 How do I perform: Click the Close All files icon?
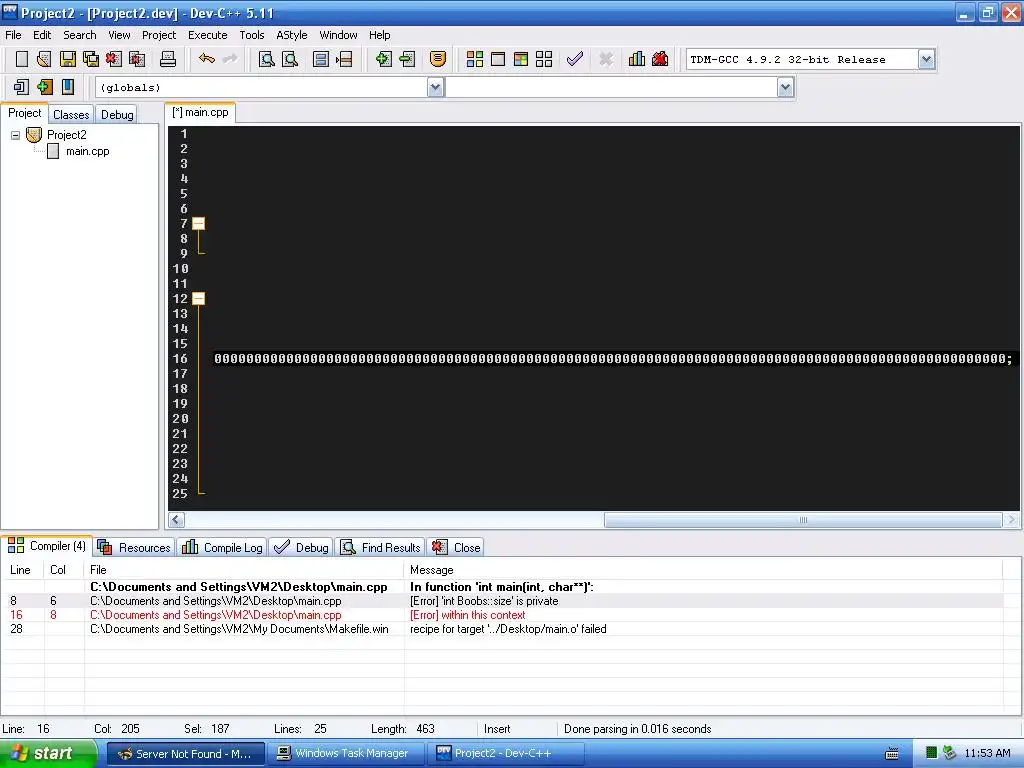(x=137, y=59)
